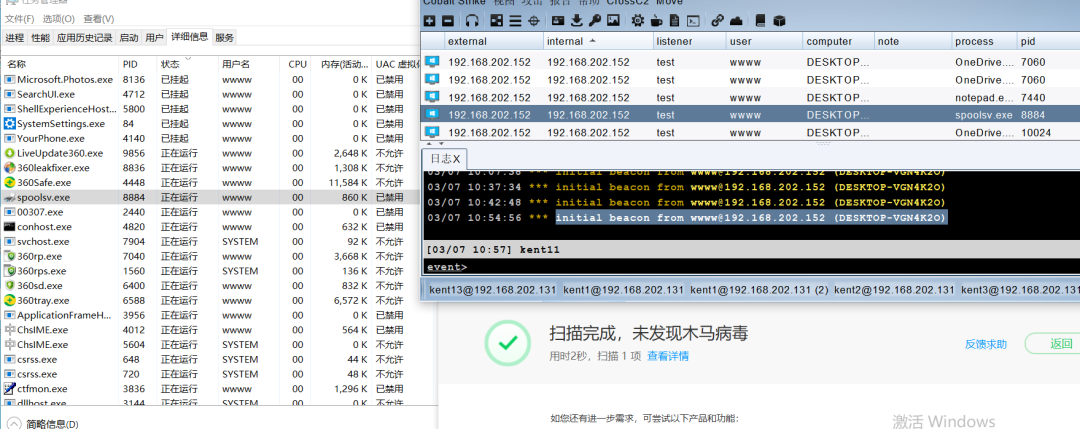Select the Microsoft.Photos.exe process row

(x=210, y=79)
